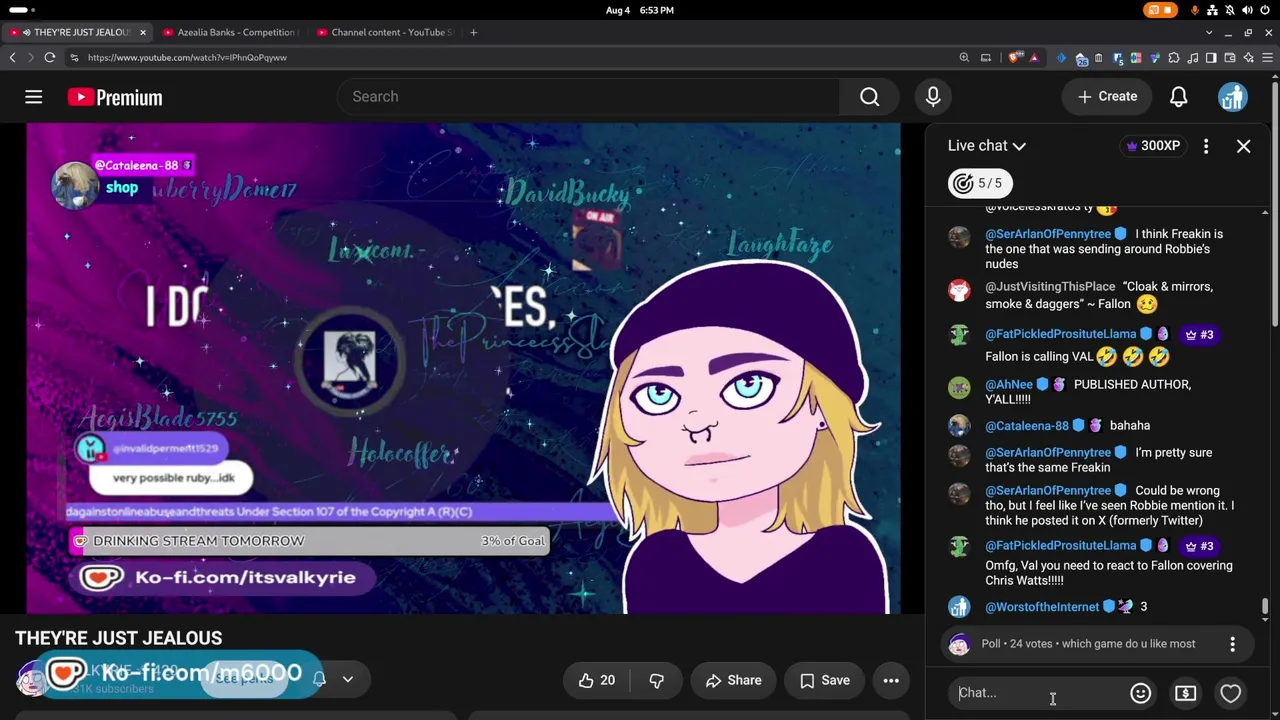The image size is (1280, 720).
Task: Go back in browser history
Action: coord(12,58)
